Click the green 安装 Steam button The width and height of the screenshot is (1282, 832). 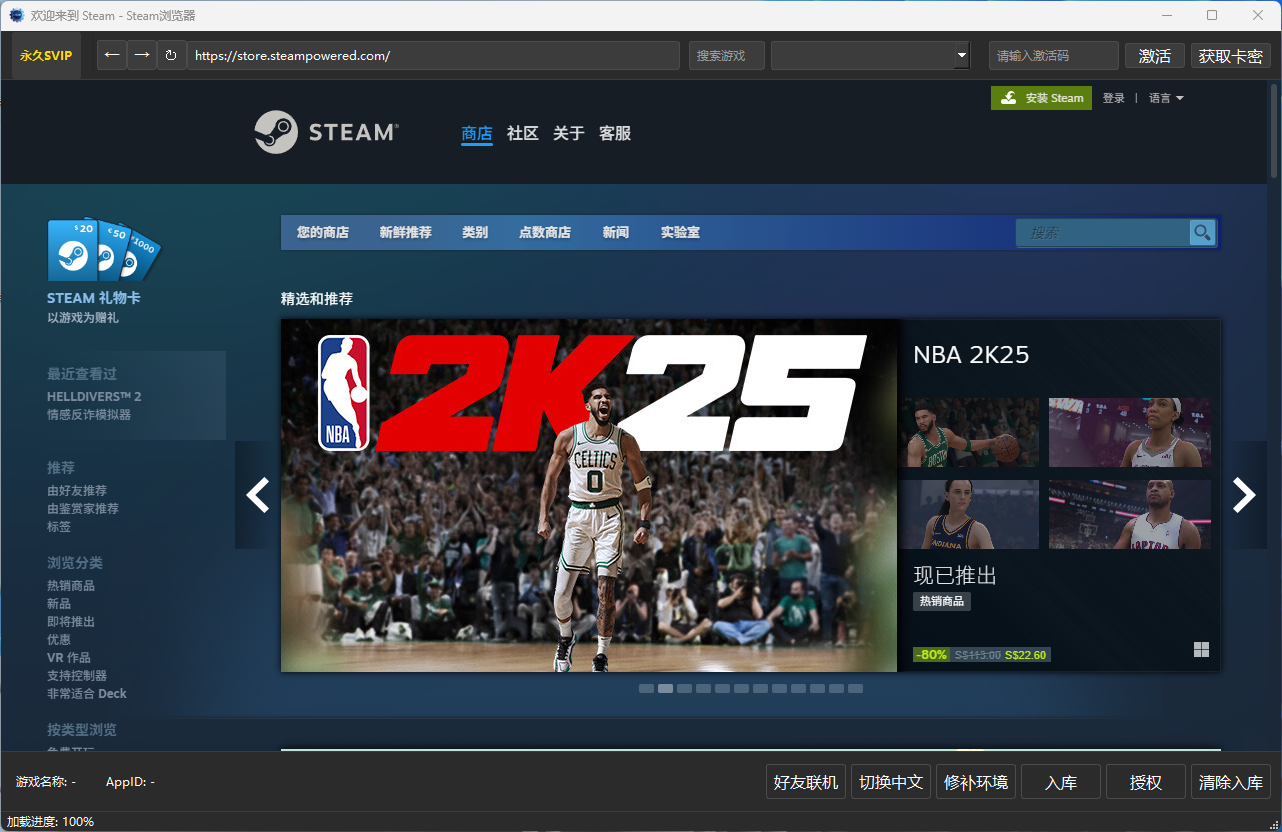click(1041, 98)
